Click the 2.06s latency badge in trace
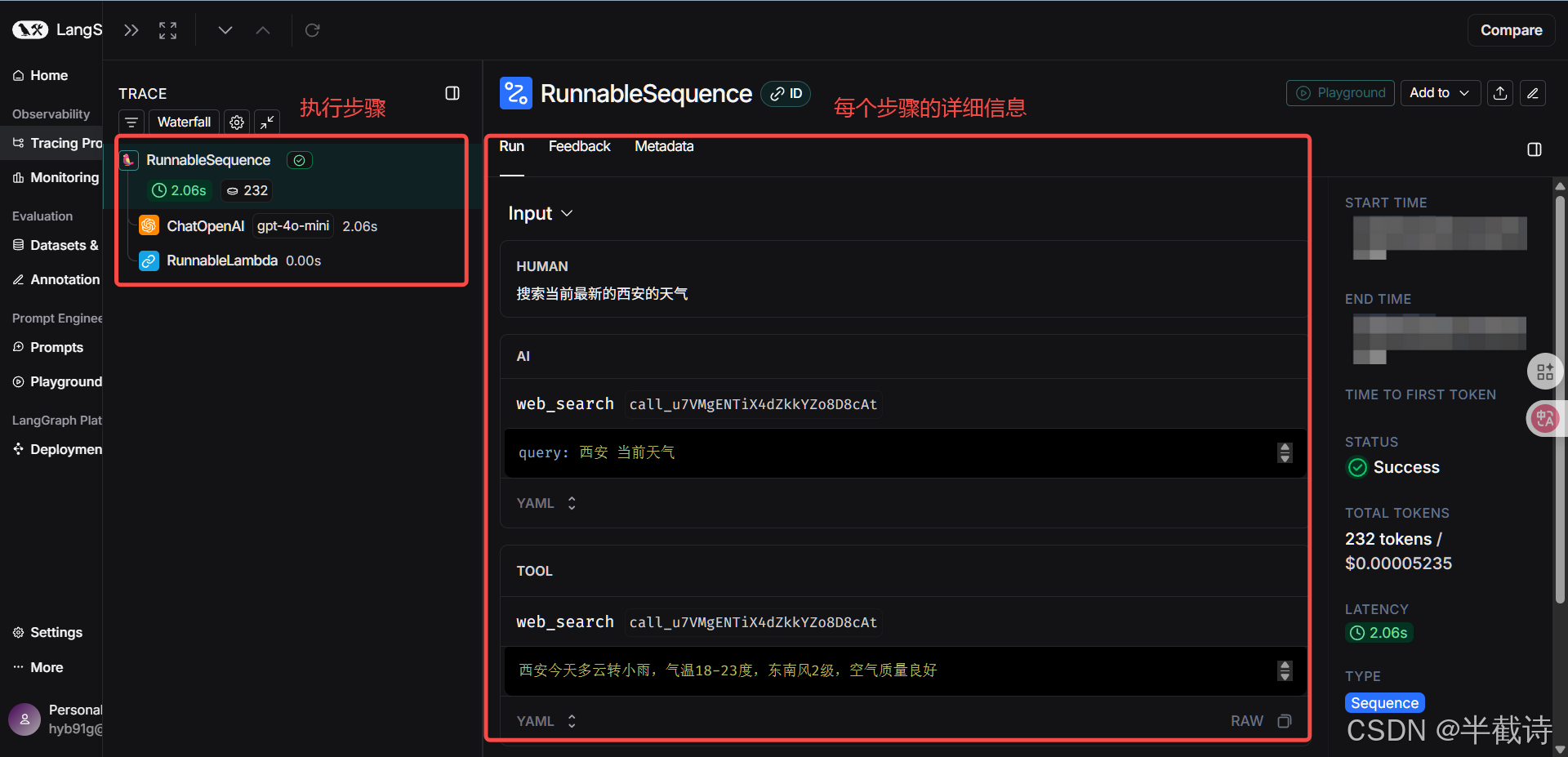 pos(180,190)
